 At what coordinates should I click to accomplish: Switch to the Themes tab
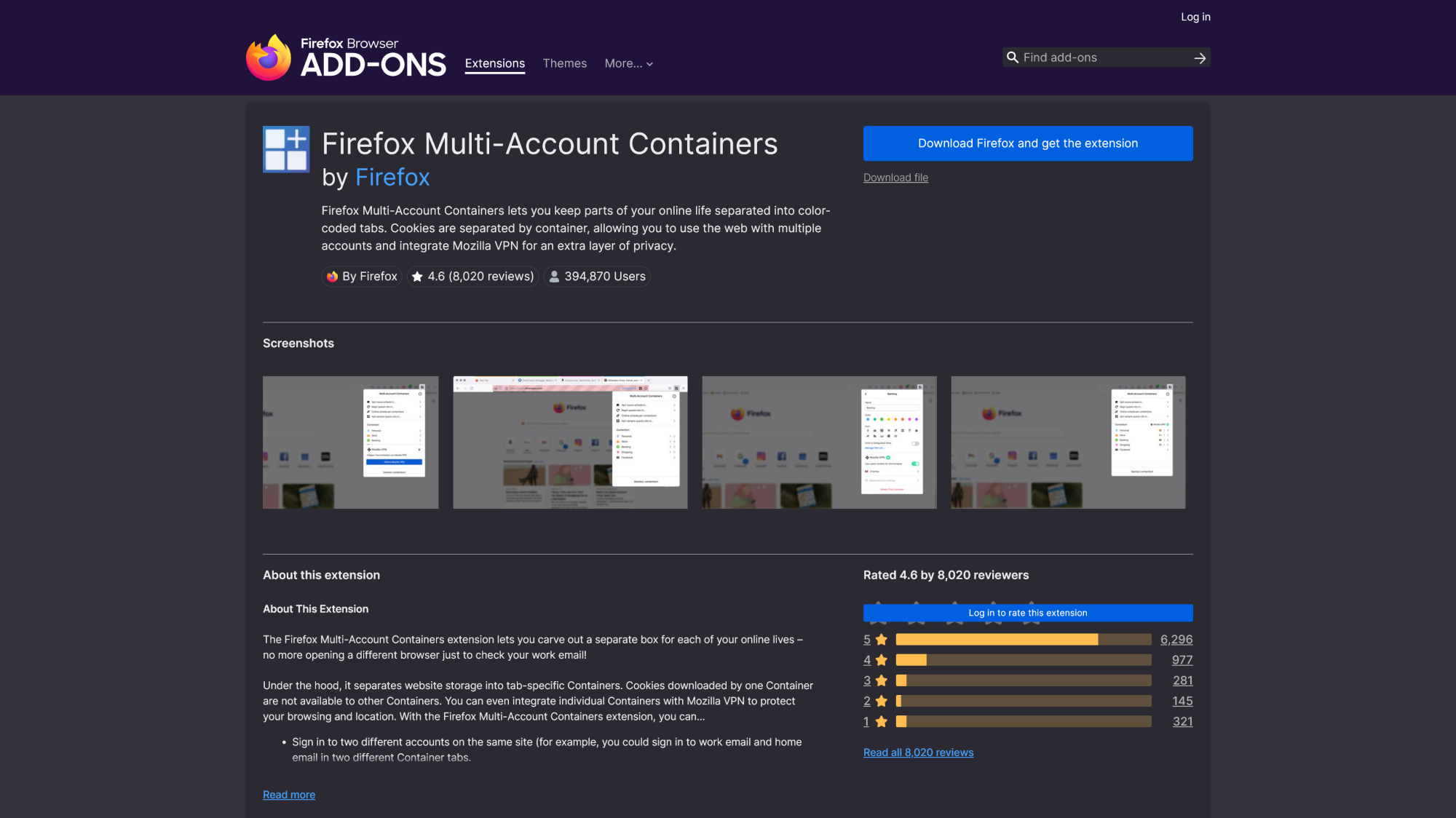564,63
